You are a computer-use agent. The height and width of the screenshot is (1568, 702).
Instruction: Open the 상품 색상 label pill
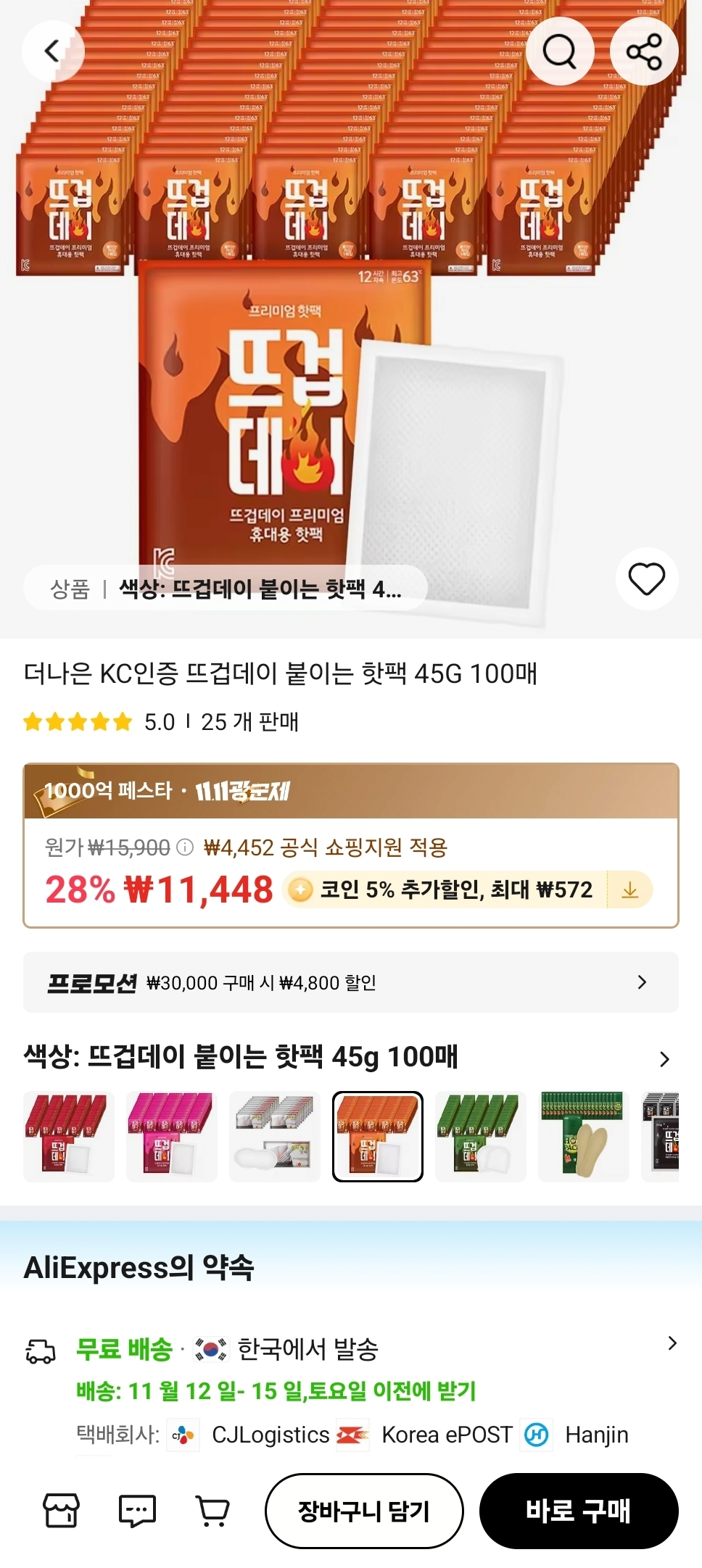(x=225, y=588)
